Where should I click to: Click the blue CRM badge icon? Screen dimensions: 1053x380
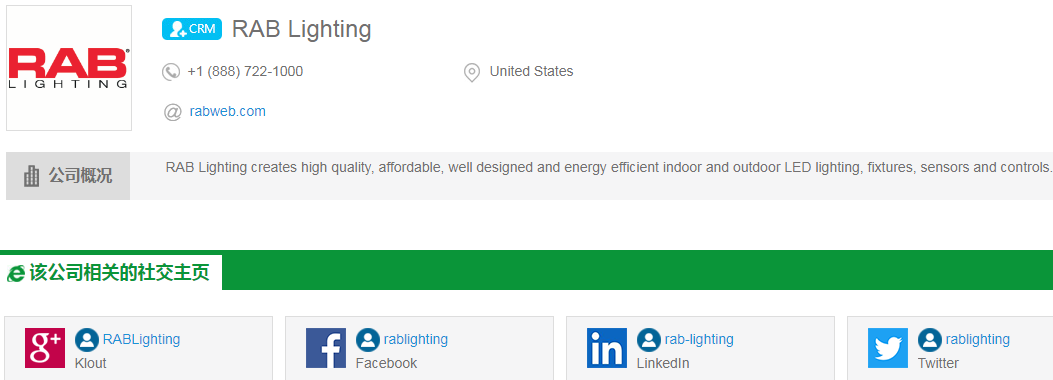coord(191,29)
